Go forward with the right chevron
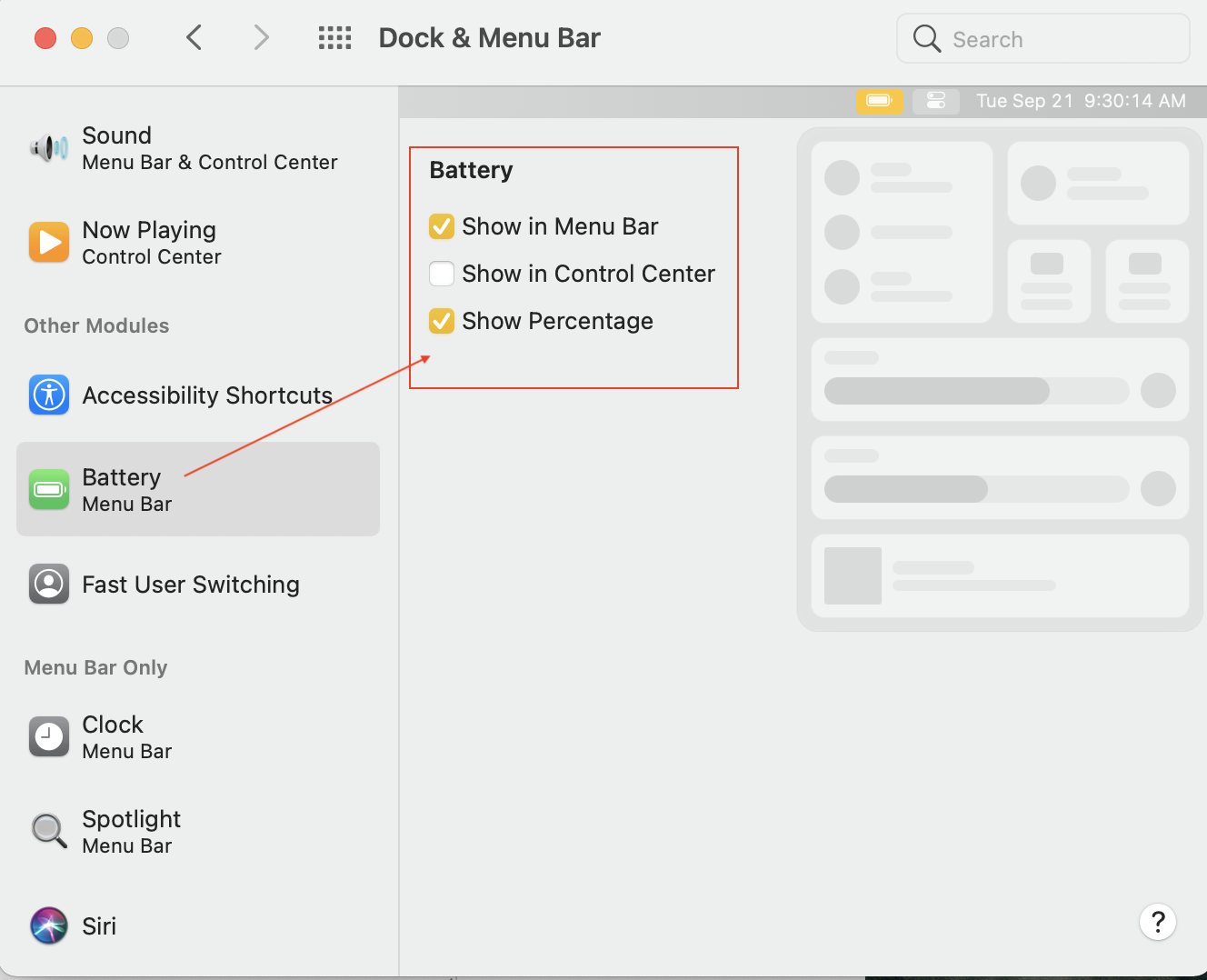 (261, 38)
